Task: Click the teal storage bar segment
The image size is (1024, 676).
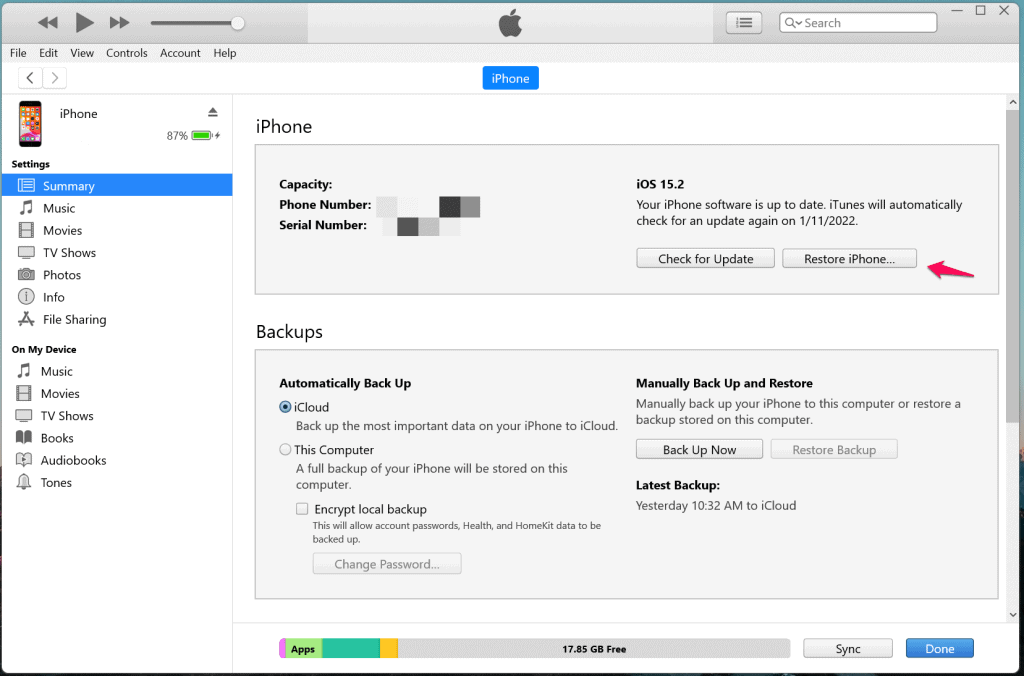Action: [x=351, y=649]
